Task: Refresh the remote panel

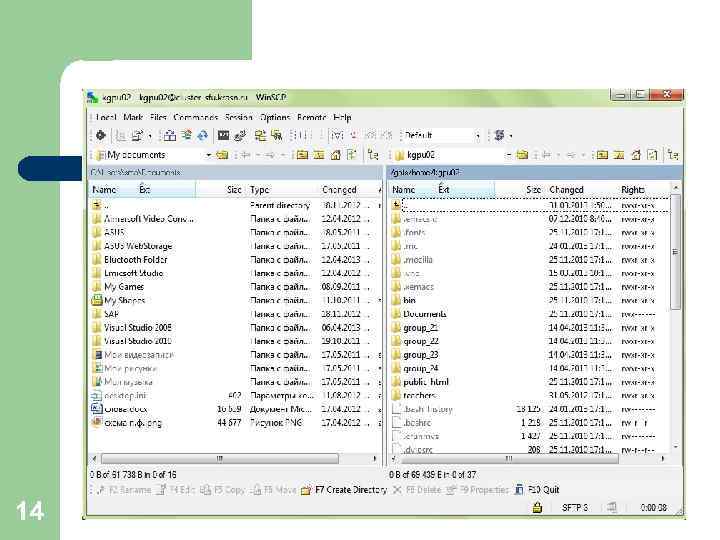Action: pyautogui.click(x=652, y=155)
